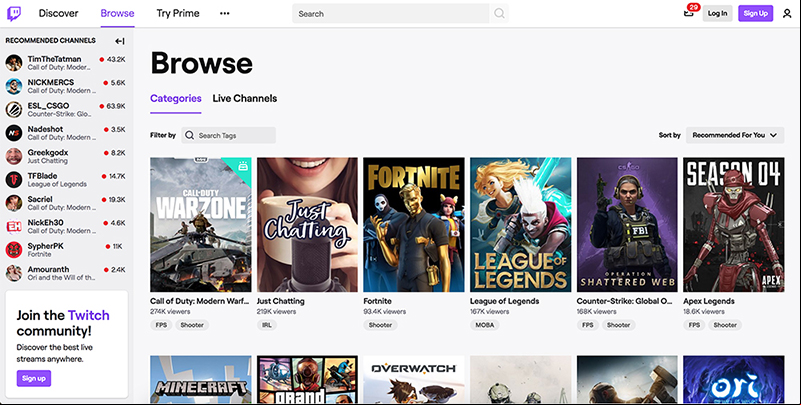Screen dimensions: 801x405
Task: Click the Apex Legends title link
Action: coord(709,301)
